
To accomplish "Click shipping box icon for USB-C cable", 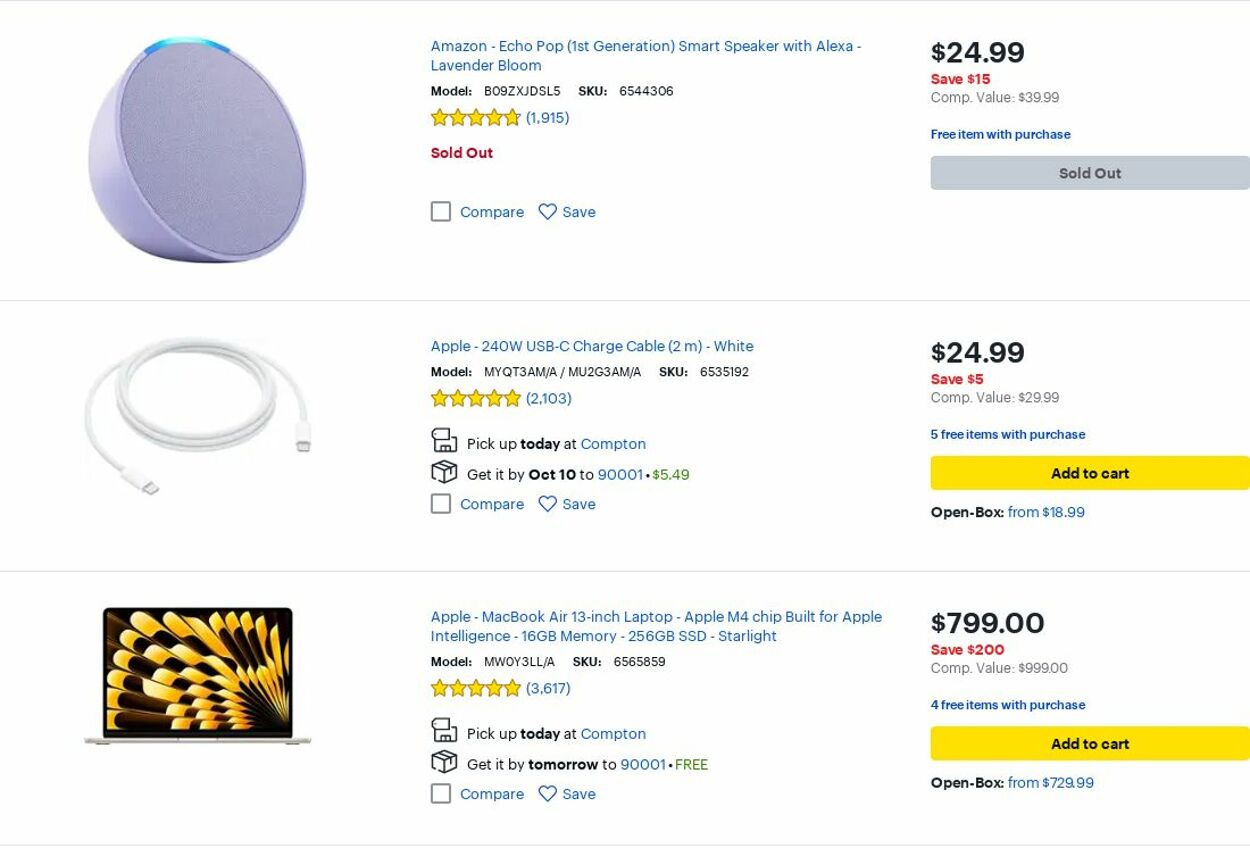I will [444, 472].
